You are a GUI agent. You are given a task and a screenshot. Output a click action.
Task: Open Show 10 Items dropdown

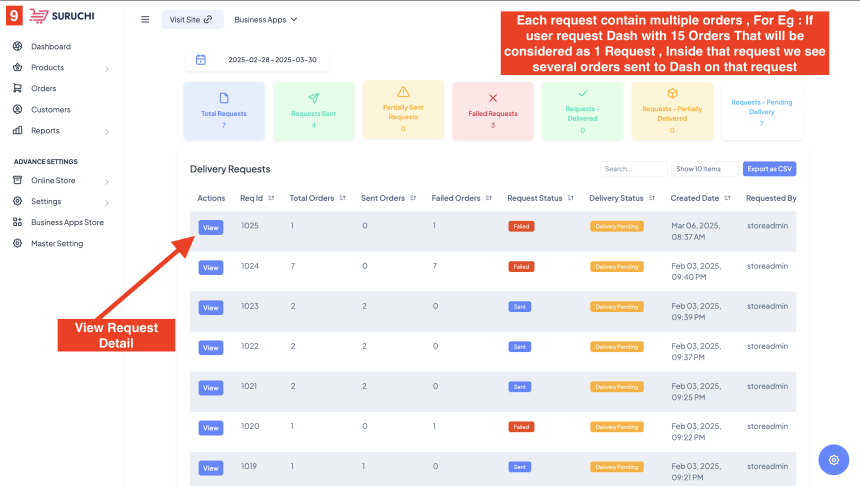tap(703, 169)
